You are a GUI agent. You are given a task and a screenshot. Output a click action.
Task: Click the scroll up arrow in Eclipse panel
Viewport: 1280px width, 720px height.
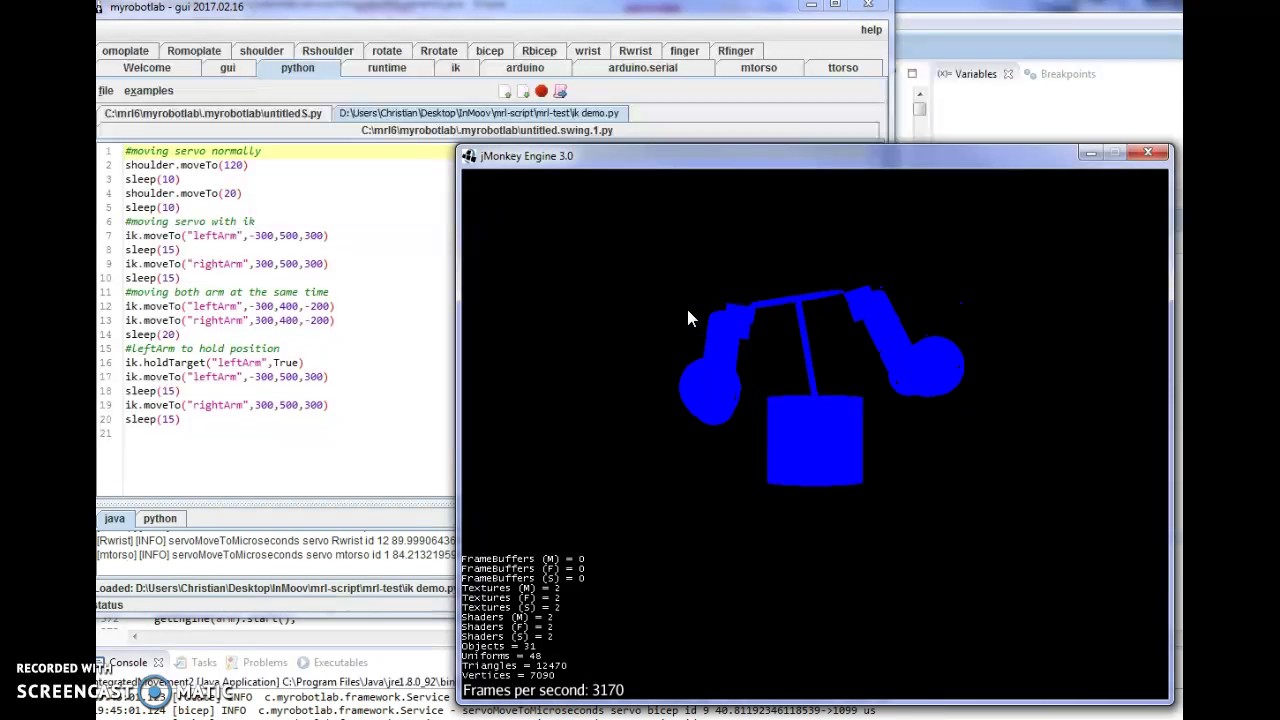(x=919, y=94)
